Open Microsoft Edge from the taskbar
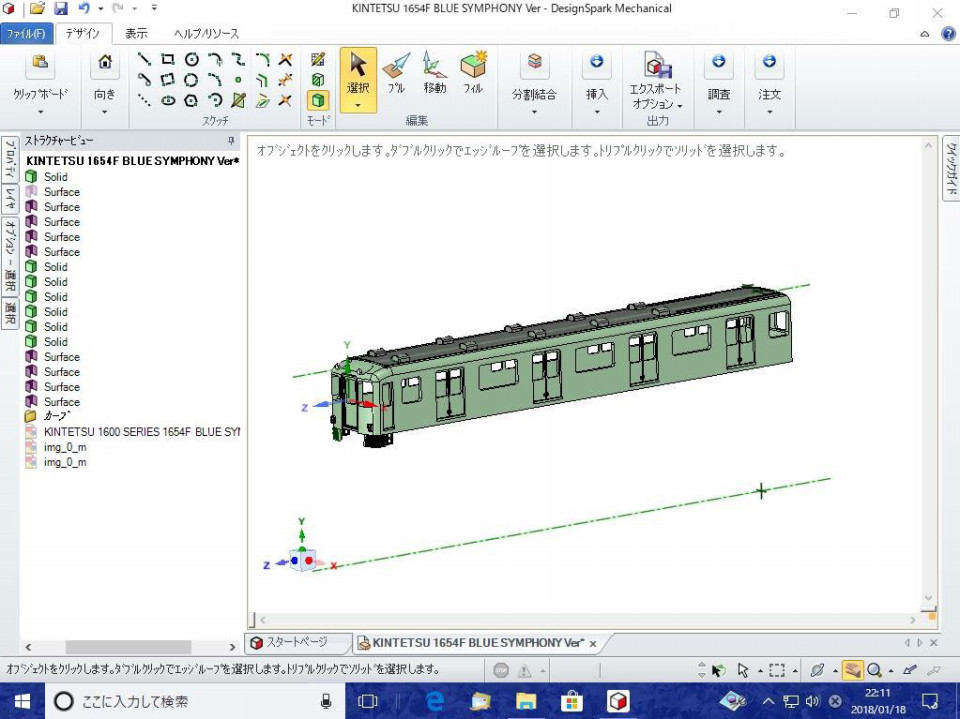Screen dimensions: 960x719 pos(435,701)
